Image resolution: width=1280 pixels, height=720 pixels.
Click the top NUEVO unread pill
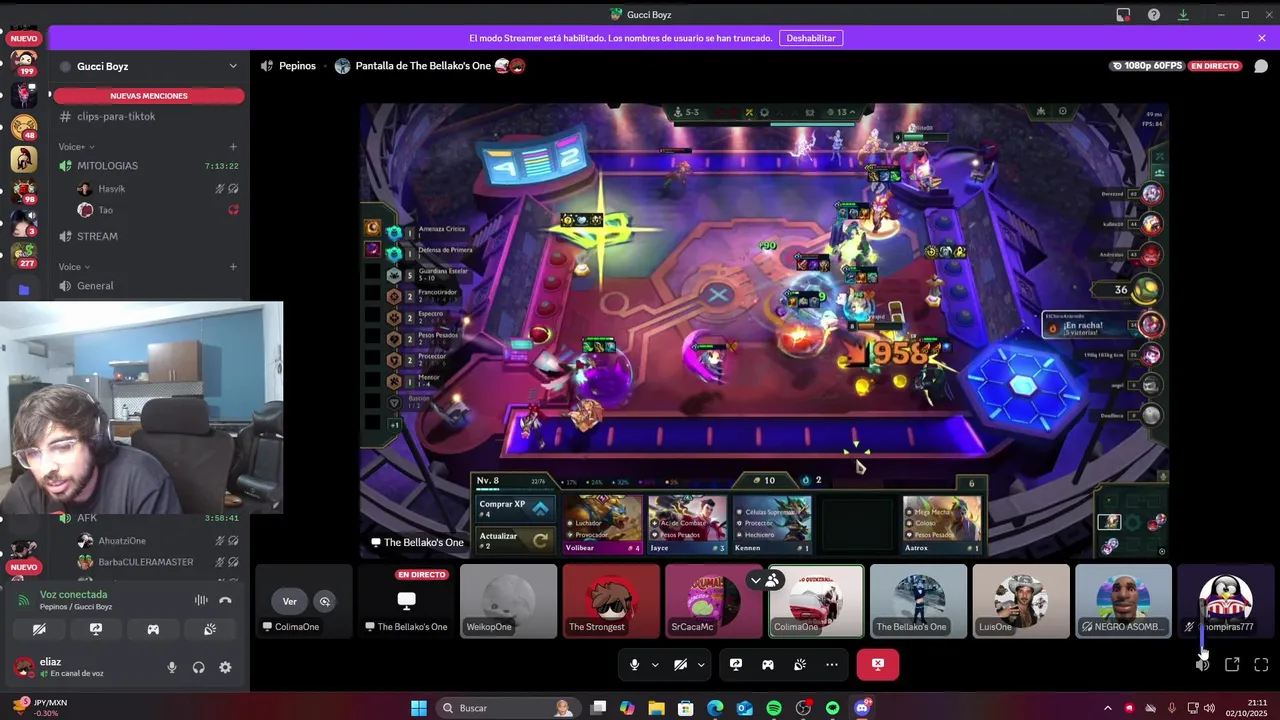24,39
